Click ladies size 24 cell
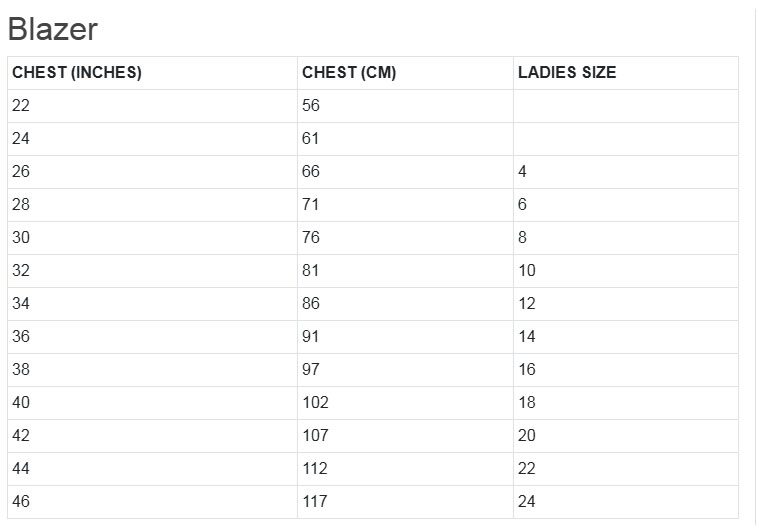The height and width of the screenshot is (530, 757). tap(527, 502)
